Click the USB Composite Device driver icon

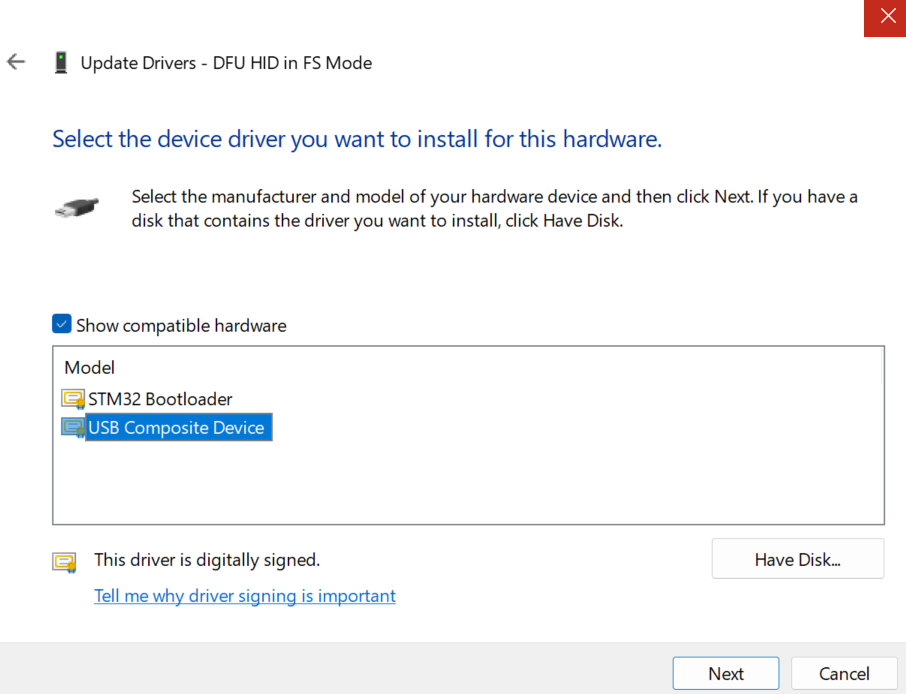73,428
